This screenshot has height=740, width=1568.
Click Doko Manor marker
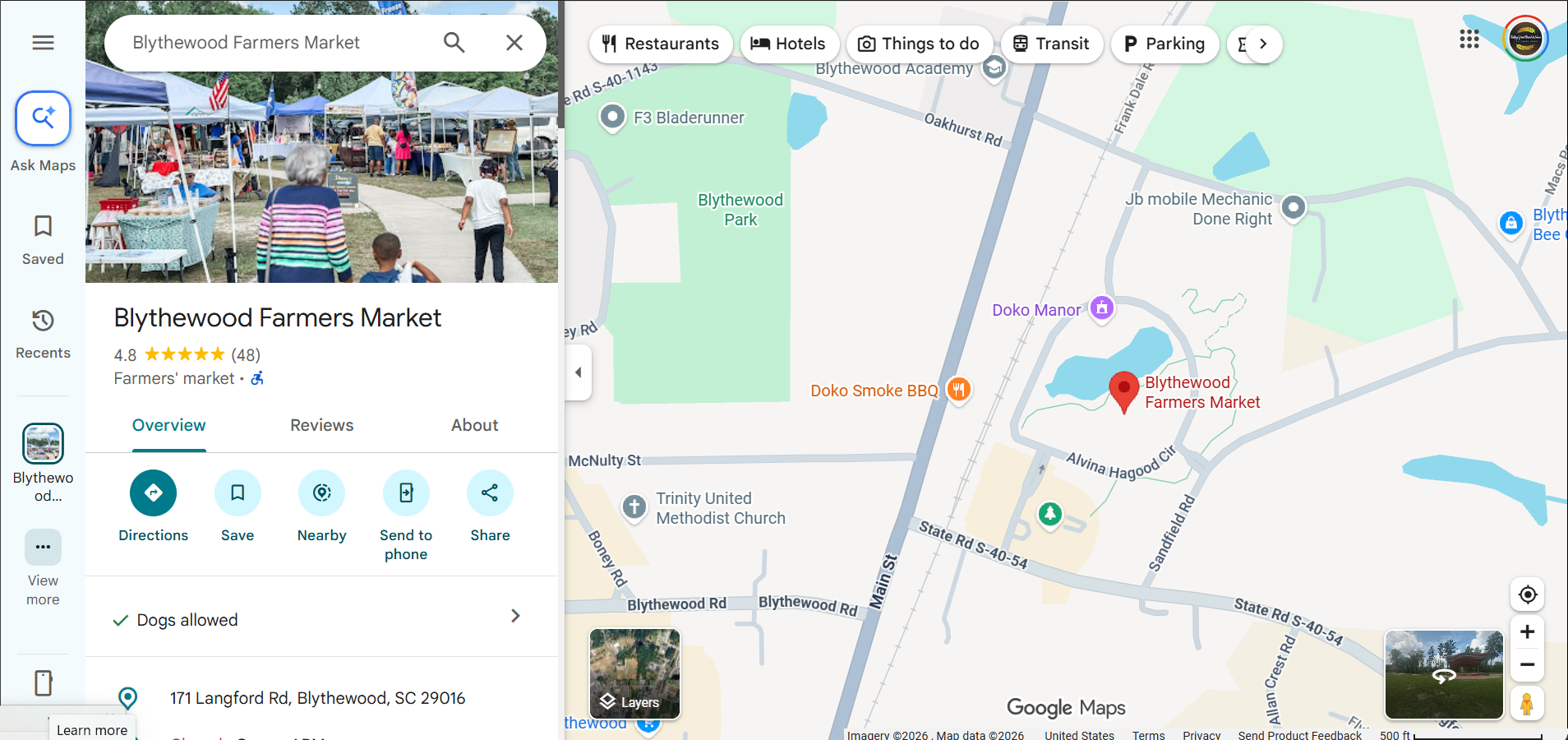(1102, 308)
